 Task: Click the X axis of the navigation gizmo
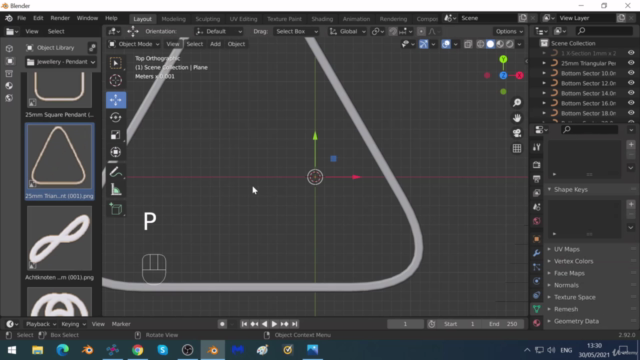pyautogui.click(x=519, y=76)
